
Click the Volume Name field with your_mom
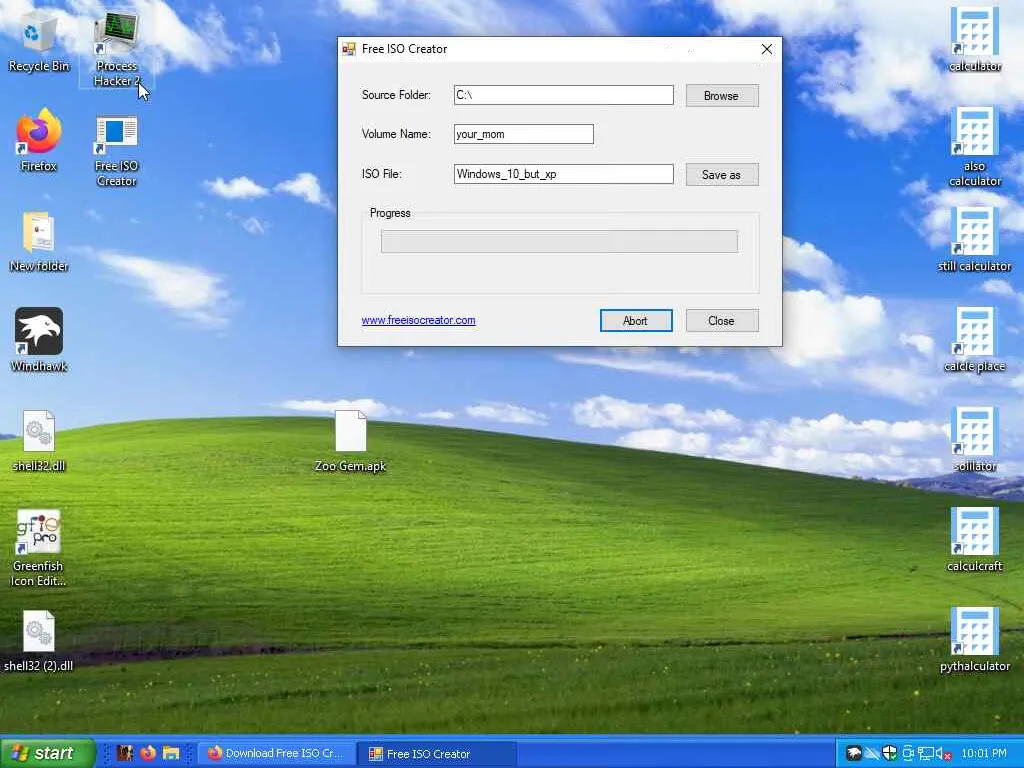[x=524, y=134]
